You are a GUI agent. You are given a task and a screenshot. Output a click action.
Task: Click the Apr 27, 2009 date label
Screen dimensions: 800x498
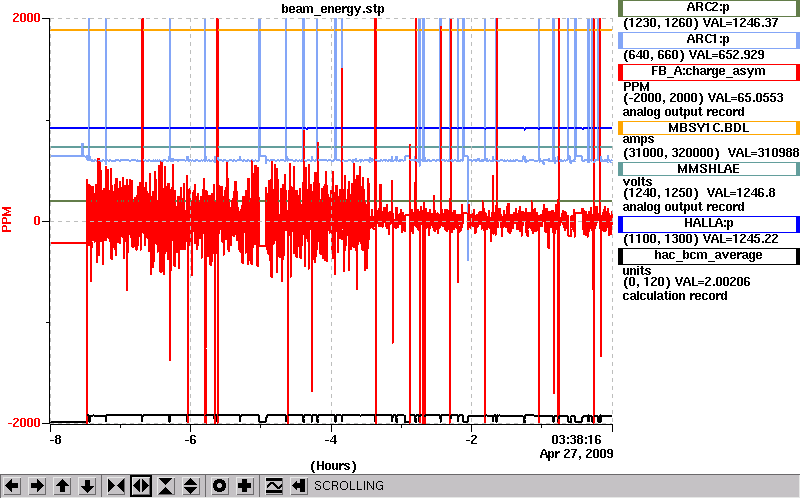pos(577,454)
